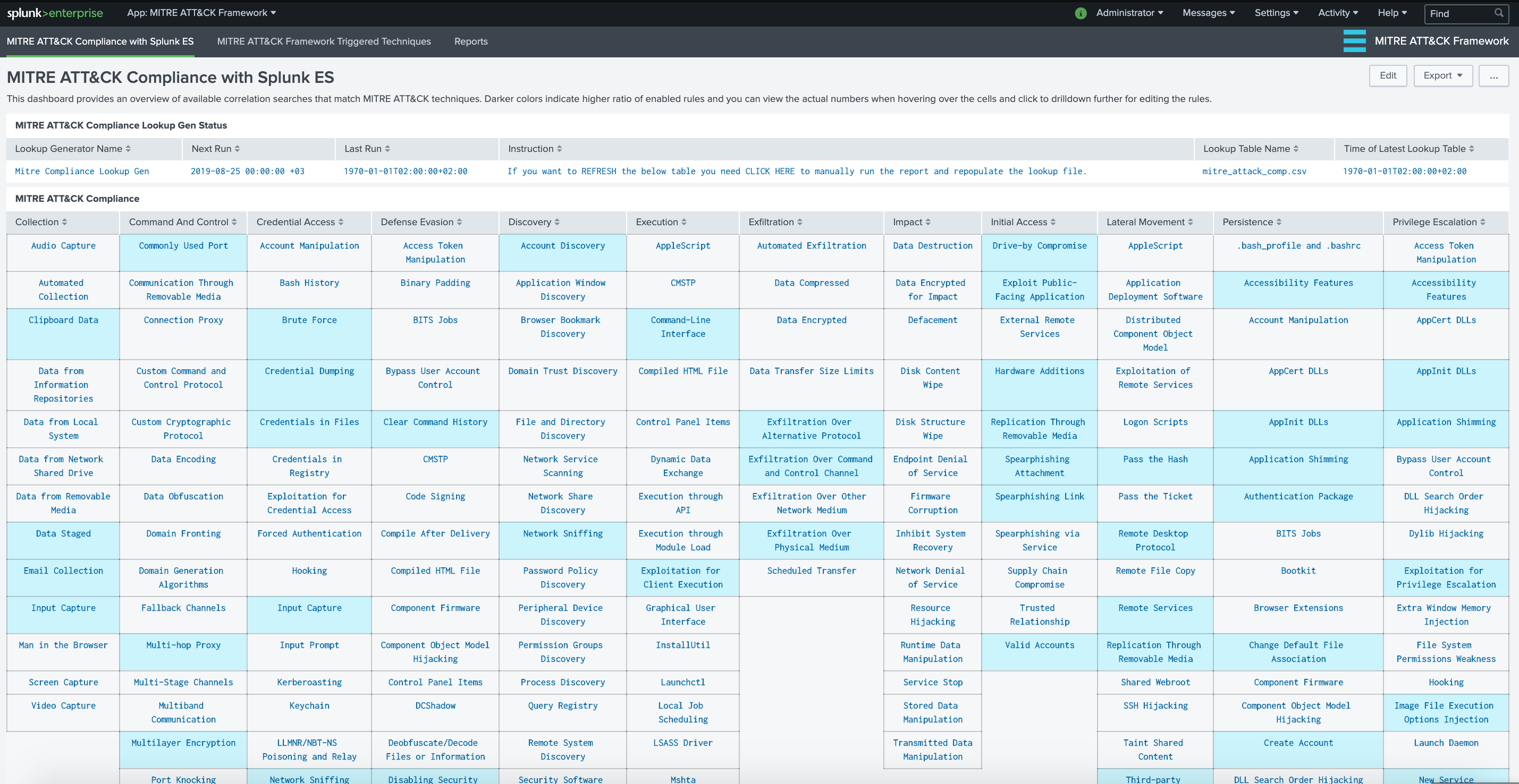Open the Settings dropdown
This screenshot has width=1519, height=784.
[x=1276, y=13]
